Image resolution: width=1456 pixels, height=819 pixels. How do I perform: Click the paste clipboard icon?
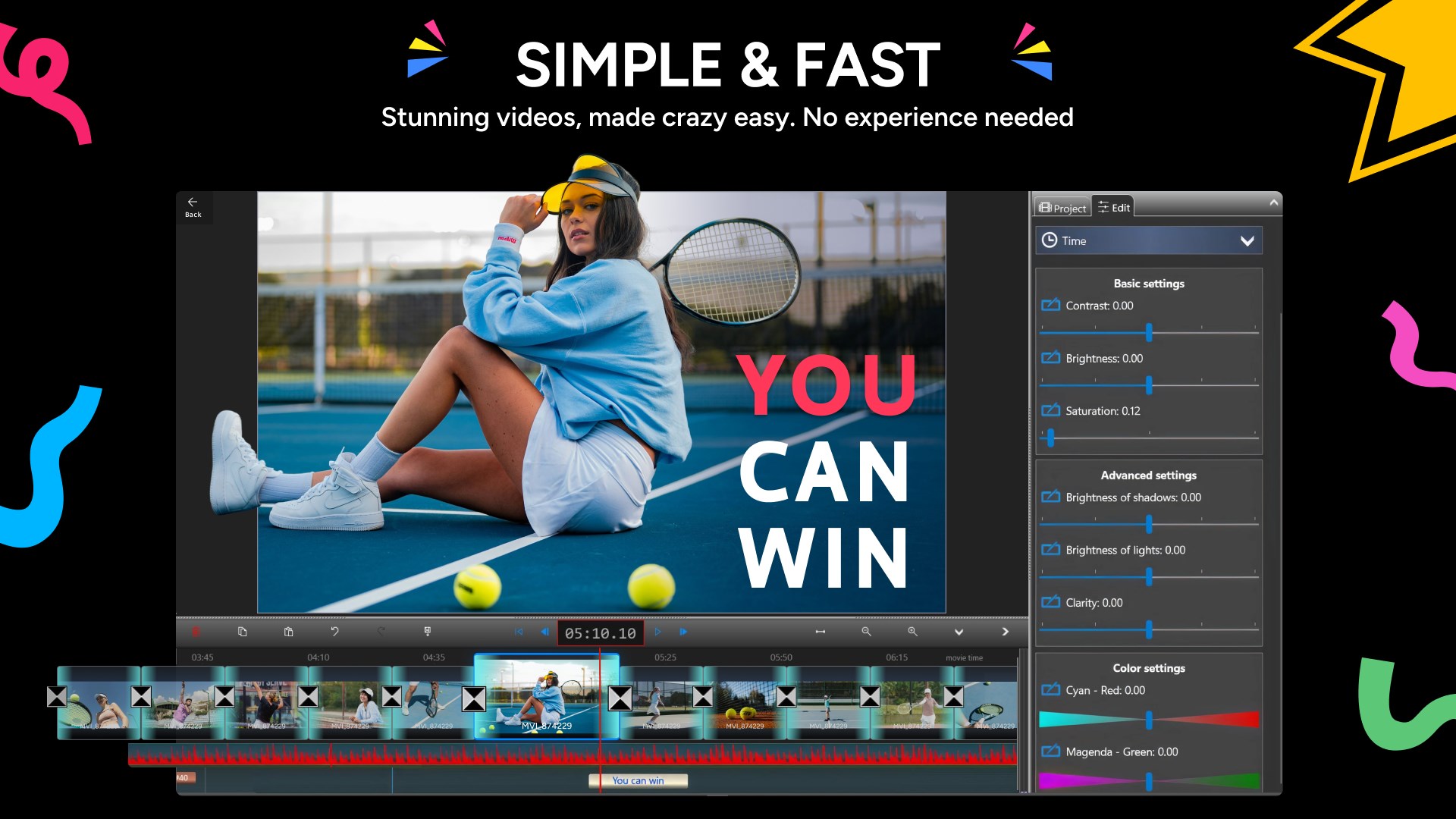click(x=289, y=632)
